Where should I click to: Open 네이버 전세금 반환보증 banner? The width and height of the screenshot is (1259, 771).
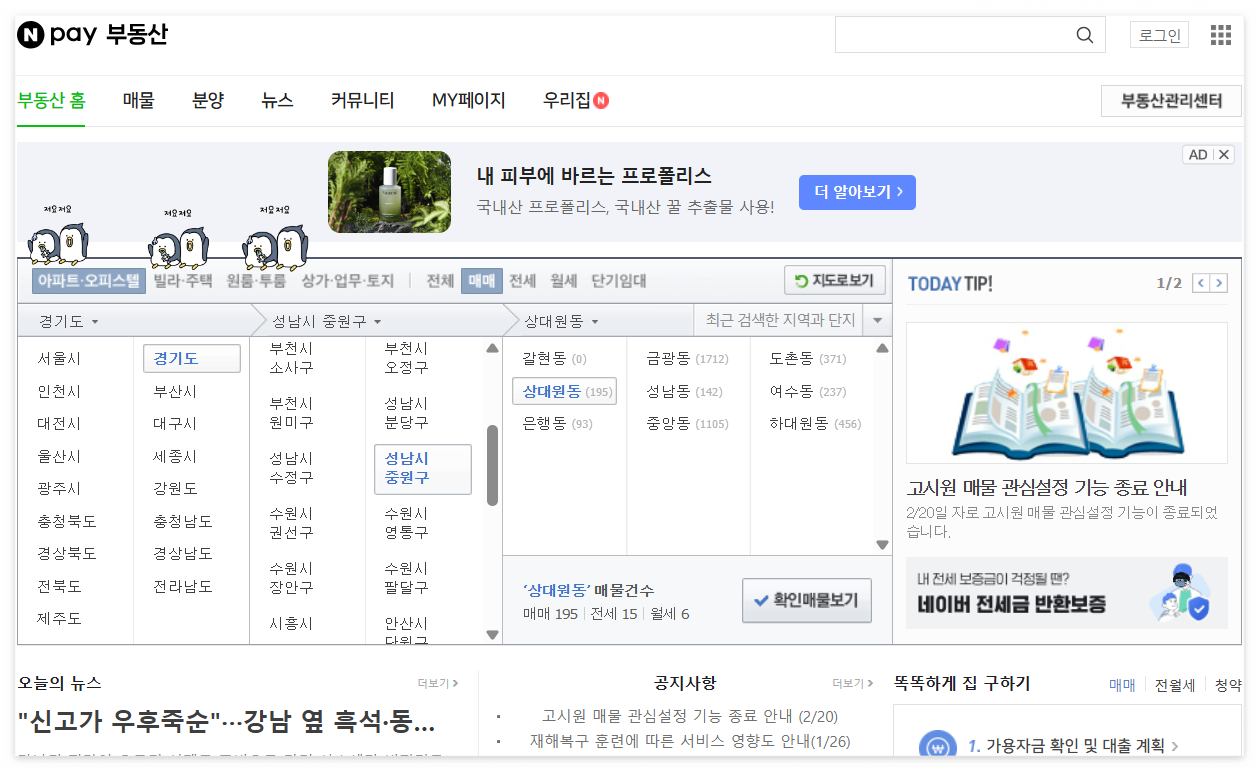(x=1066, y=593)
